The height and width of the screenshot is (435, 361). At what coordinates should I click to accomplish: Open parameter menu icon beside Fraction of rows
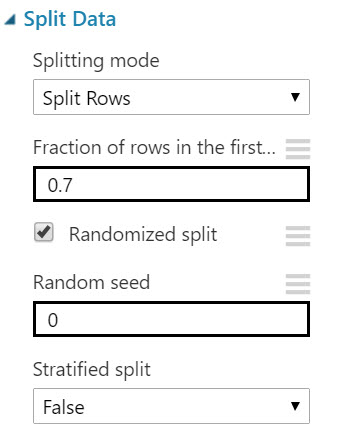click(298, 149)
